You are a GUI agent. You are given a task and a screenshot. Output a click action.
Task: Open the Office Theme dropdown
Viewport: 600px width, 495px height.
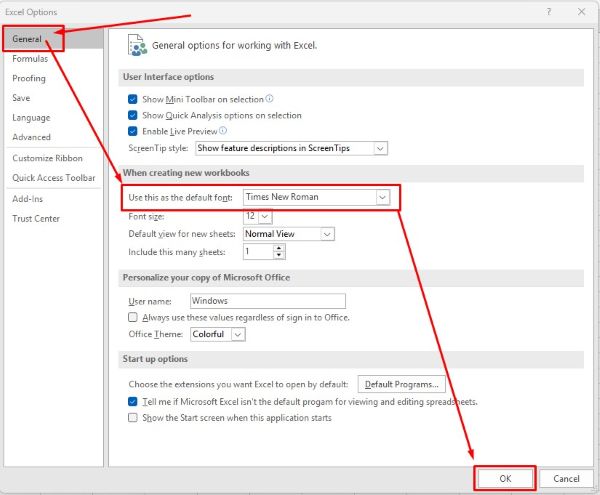point(237,334)
